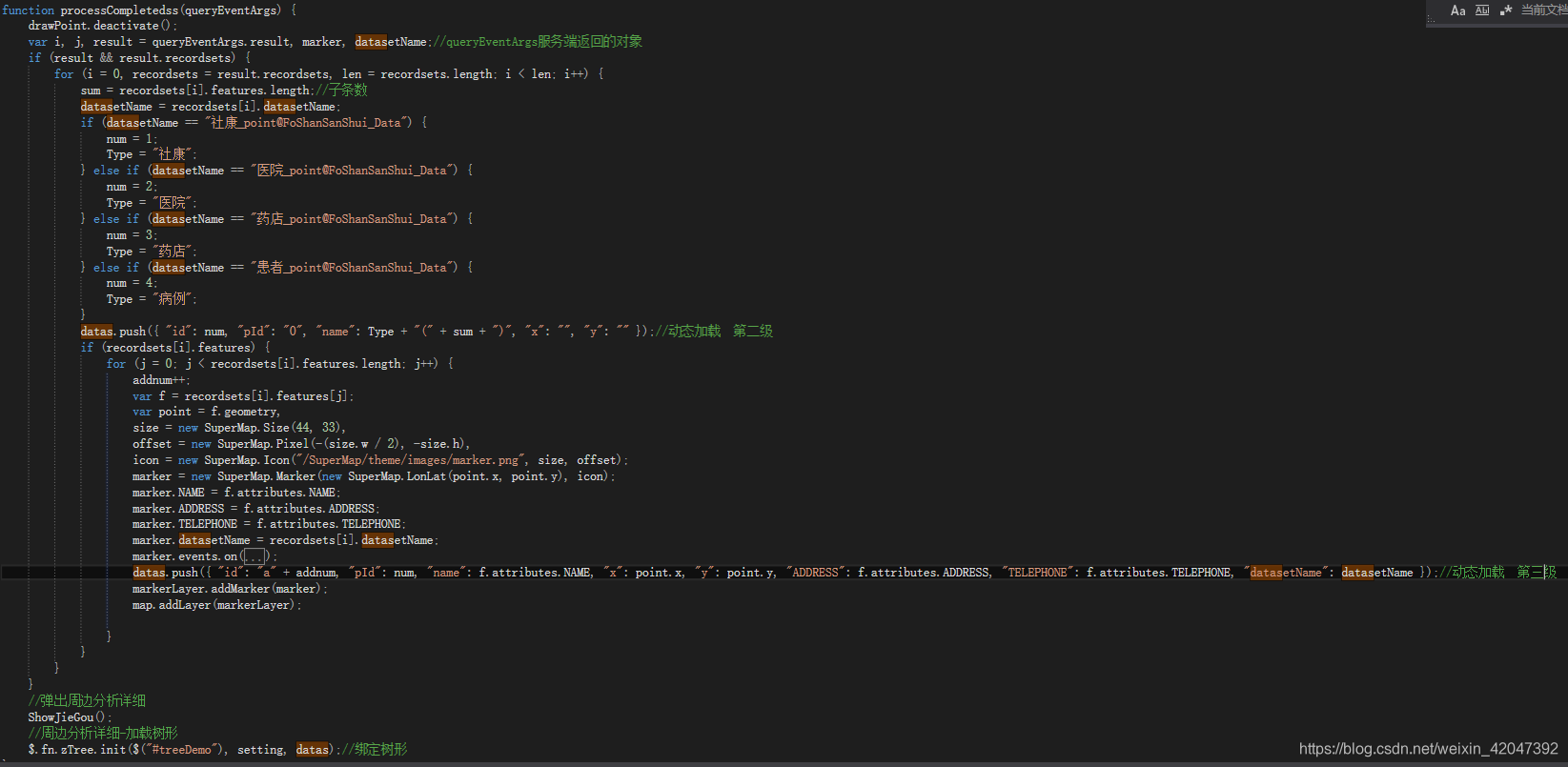The height and width of the screenshot is (767, 1568).
Task: Click the Type = "病例" assignment
Action: (x=153, y=299)
